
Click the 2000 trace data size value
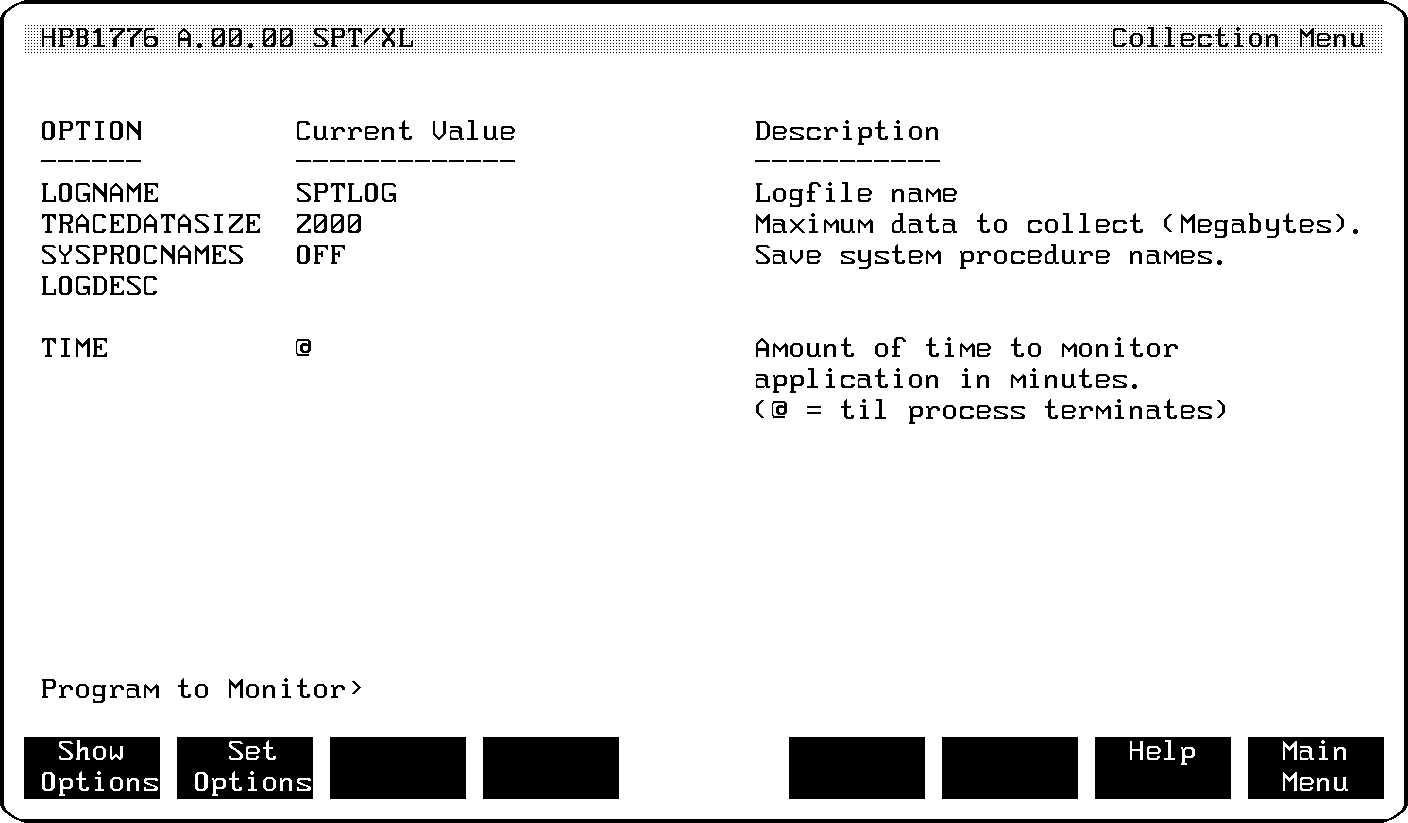pos(329,225)
